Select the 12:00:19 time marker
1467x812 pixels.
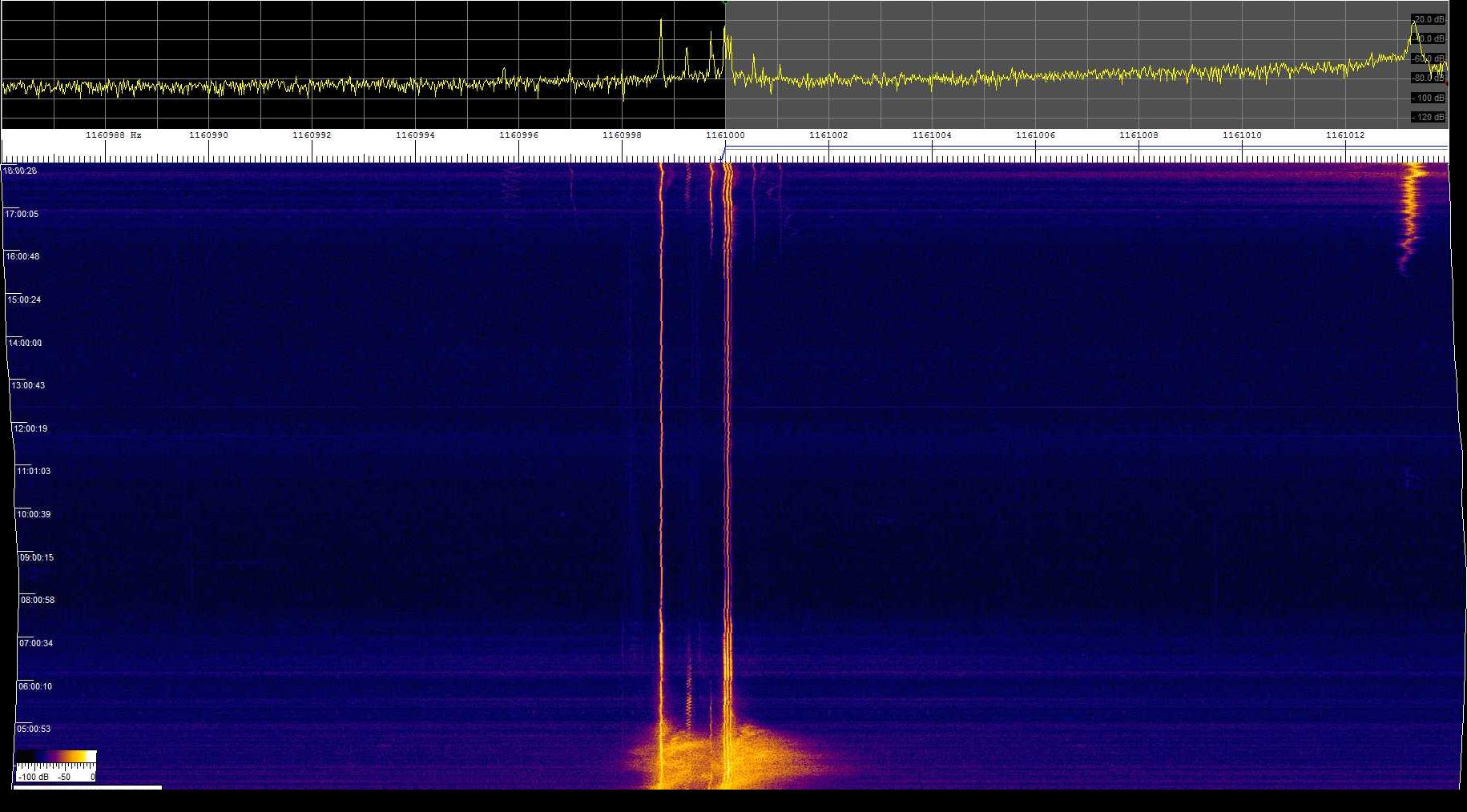tap(30, 428)
